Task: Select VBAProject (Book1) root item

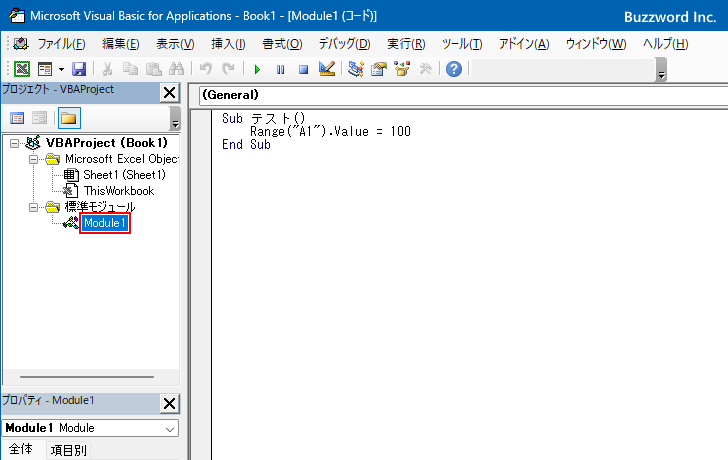Action: pos(106,143)
